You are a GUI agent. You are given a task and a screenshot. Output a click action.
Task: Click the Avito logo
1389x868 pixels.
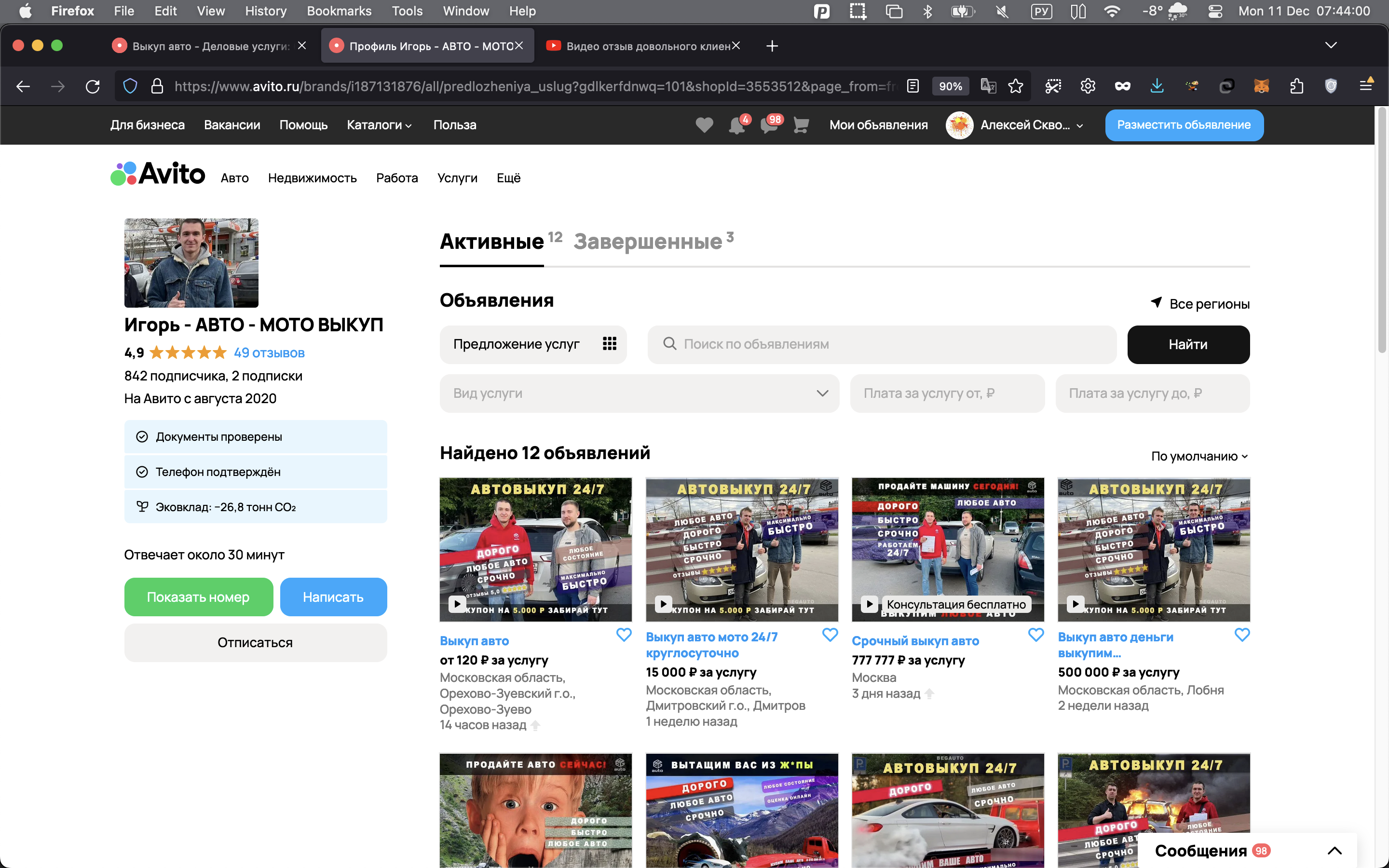[x=158, y=174]
